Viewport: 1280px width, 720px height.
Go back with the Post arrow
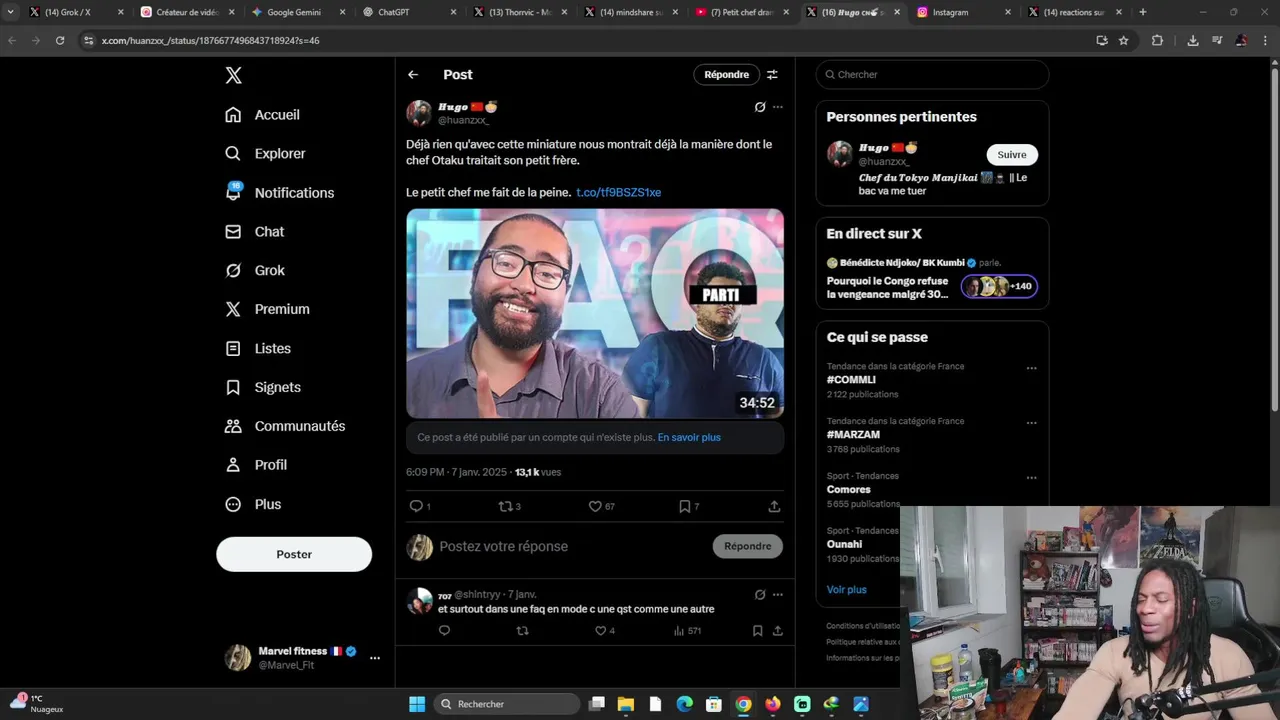(x=413, y=75)
